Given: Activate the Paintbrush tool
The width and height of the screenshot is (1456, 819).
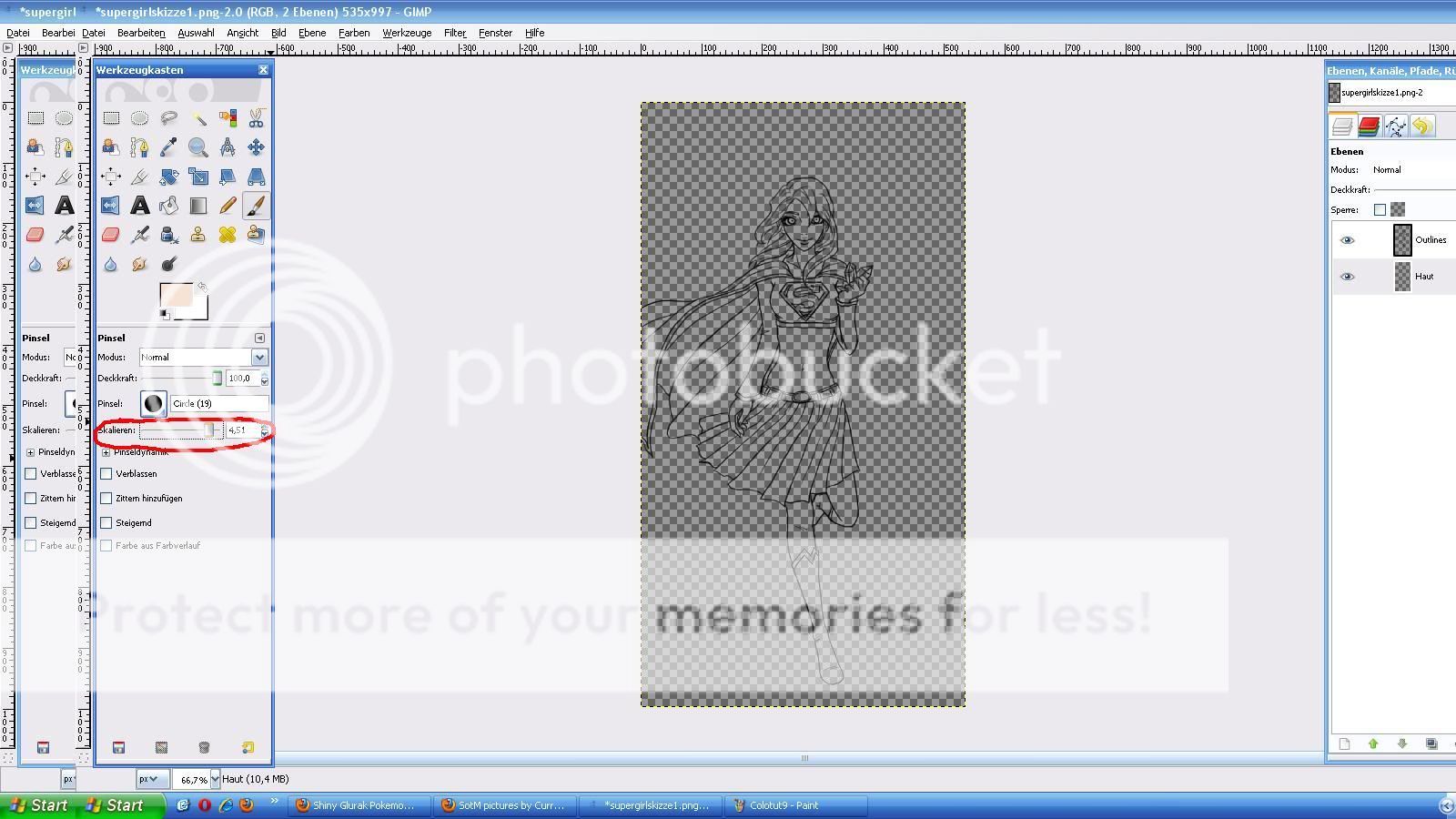Looking at the screenshot, I should (x=257, y=206).
